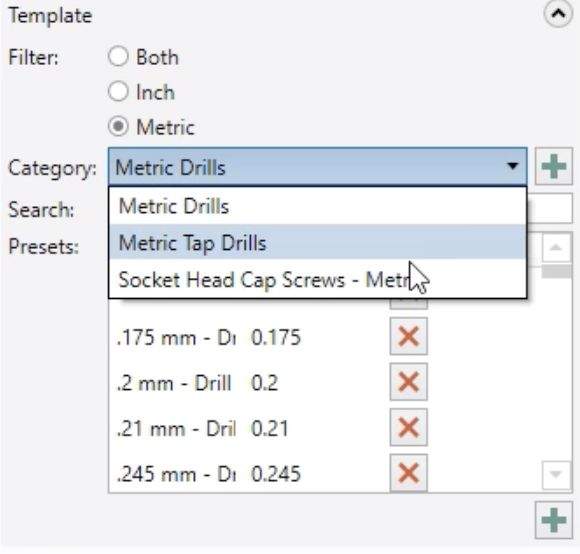
Task: Add a new preset with the bottom plus icon
Action: (x=553, y=520)
